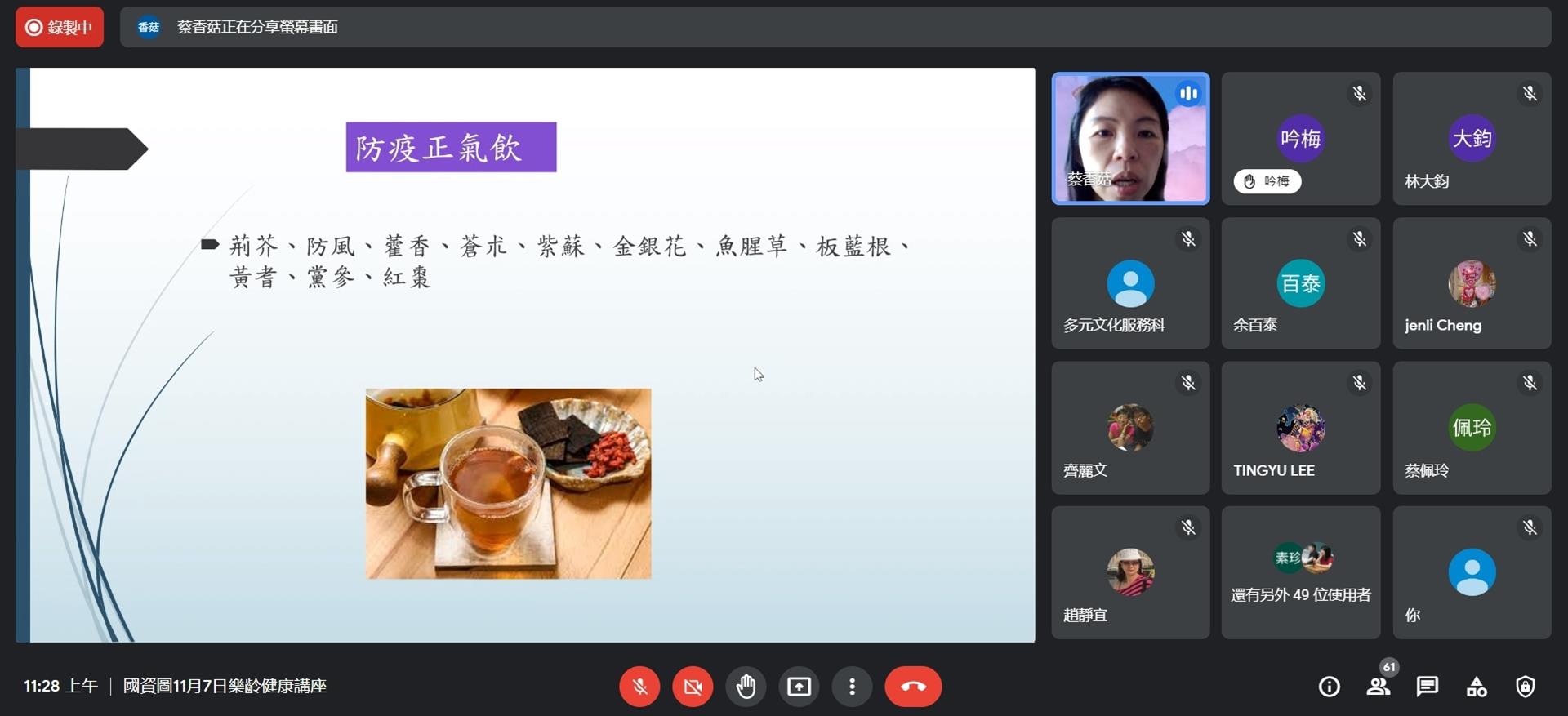The image size is (1568, 716).
Task: Open the chat panel
Action: 1428,687
